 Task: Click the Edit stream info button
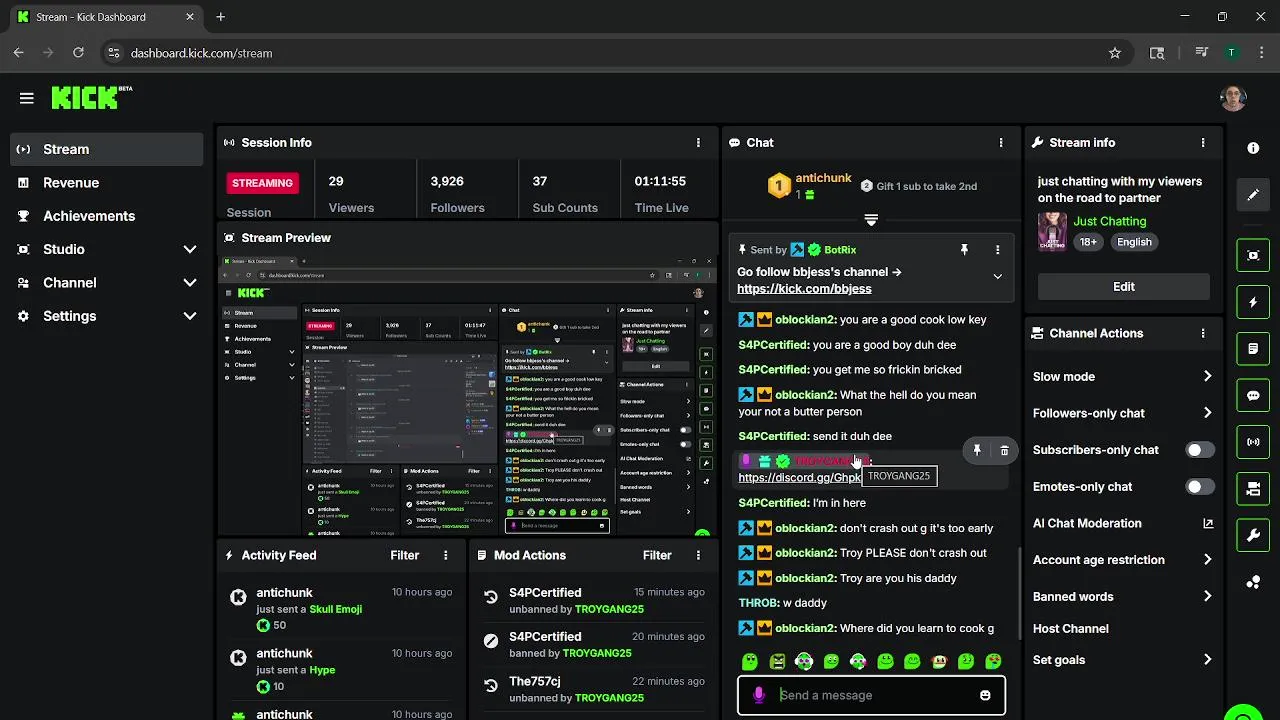[1124, 286]
